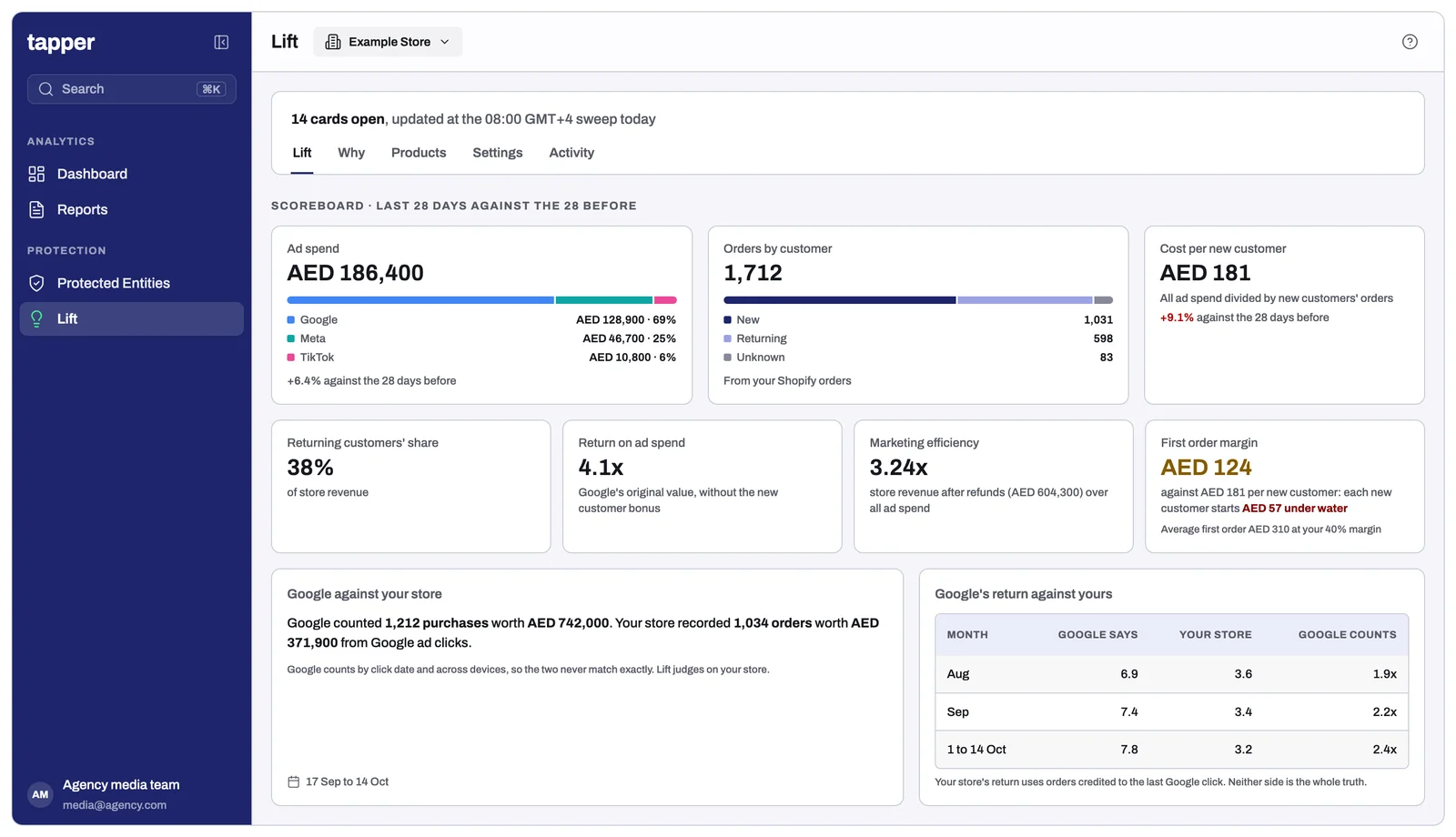Click the Dashboard grid icon

pyautogui.click(x=36, y=174)
